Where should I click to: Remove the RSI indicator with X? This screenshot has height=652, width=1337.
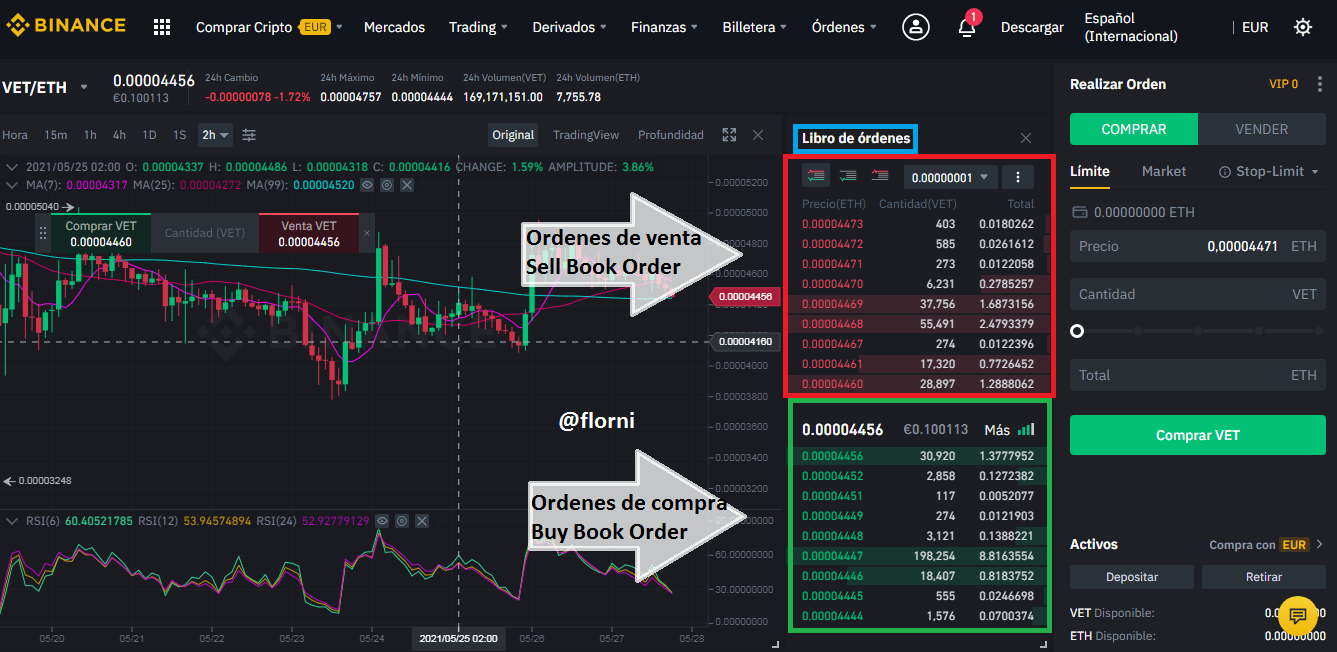pyautogui.click(x=421, y=521)
